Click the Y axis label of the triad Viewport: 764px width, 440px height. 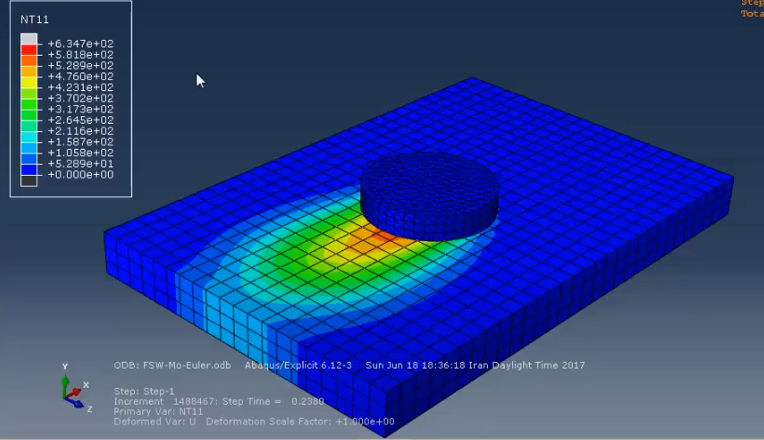(65, 366)
